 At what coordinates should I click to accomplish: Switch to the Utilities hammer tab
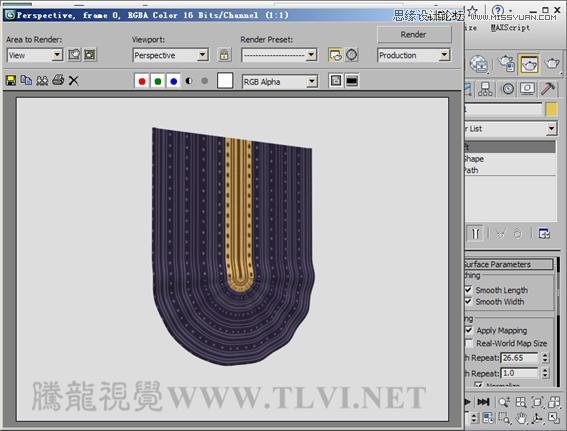tap(549, 89)
